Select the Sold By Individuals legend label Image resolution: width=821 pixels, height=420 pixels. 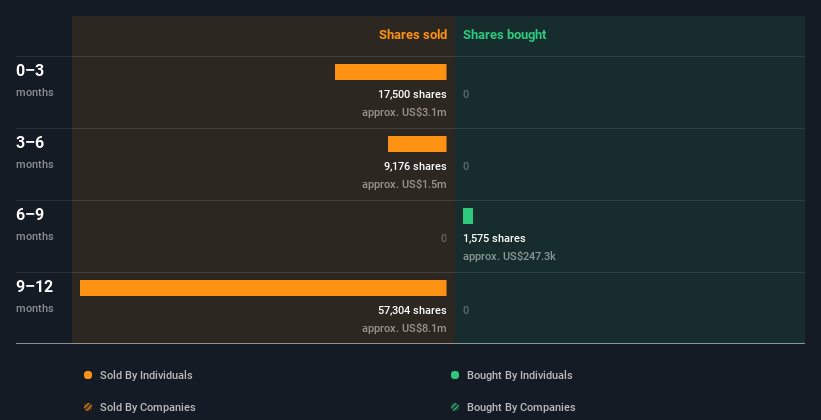point(146,375)
